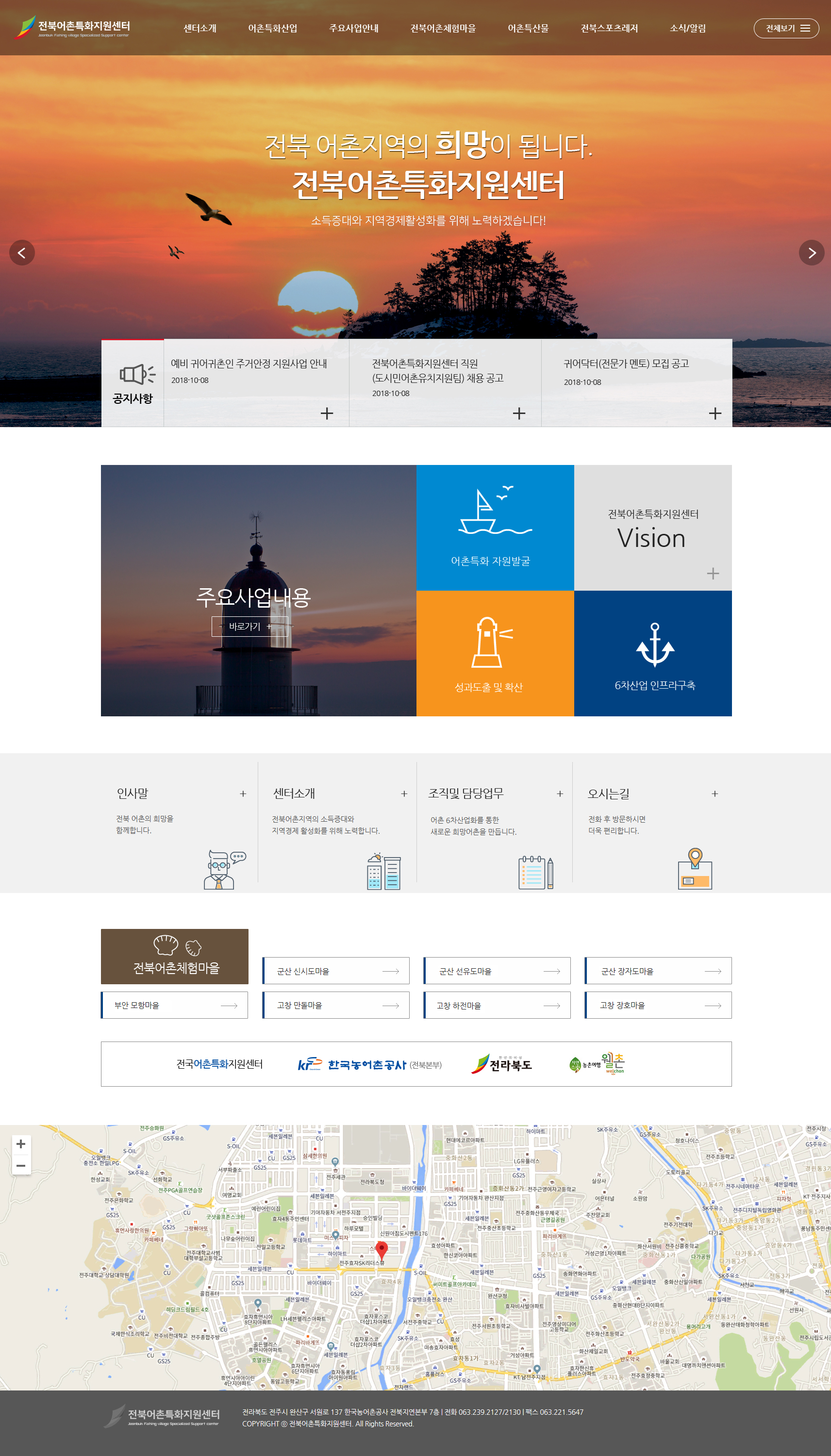Click the 바로가기 button on lighthouse image

pyautogui.click(x=249, y=627)
